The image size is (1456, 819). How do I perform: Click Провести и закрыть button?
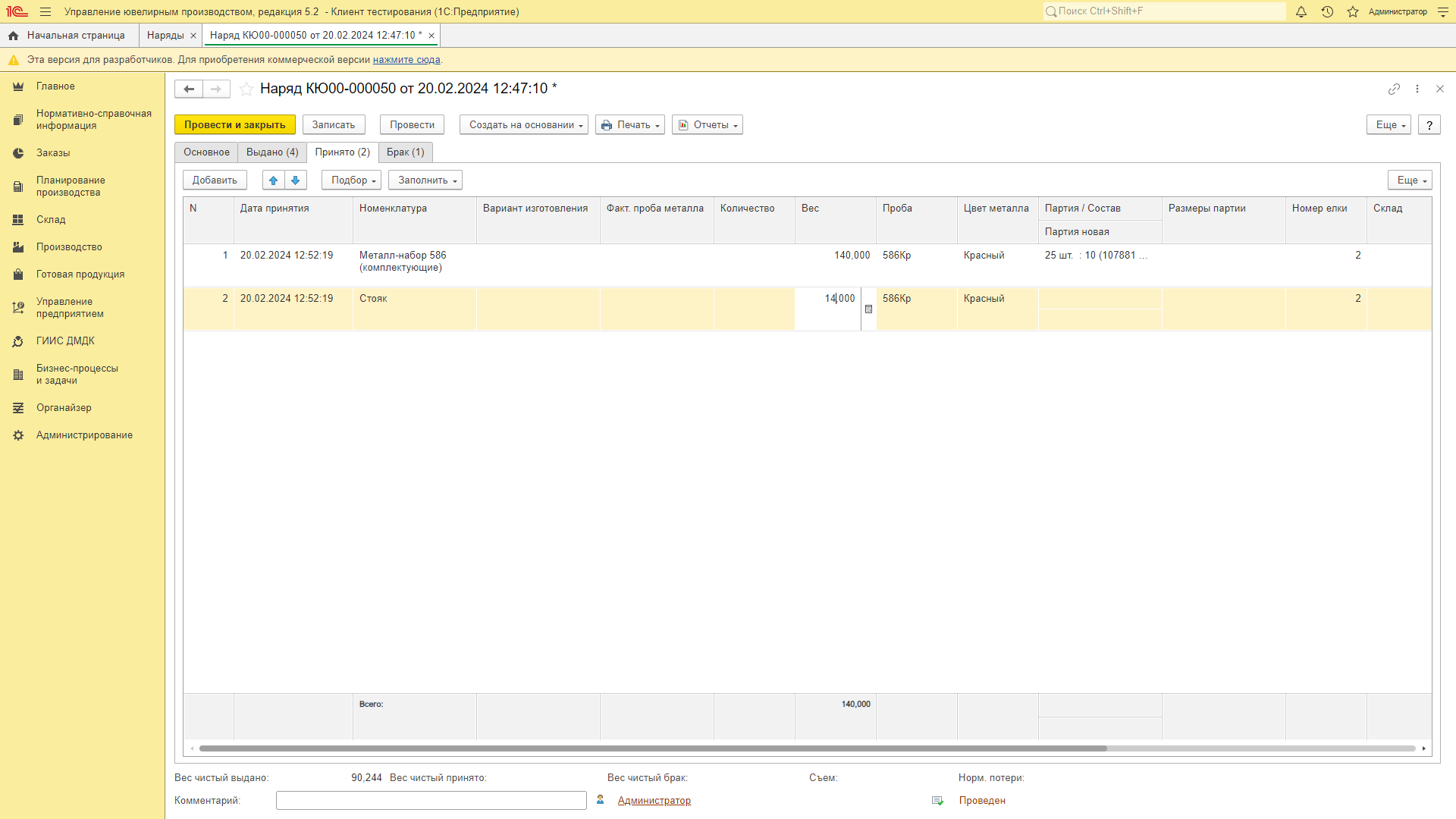235,125
